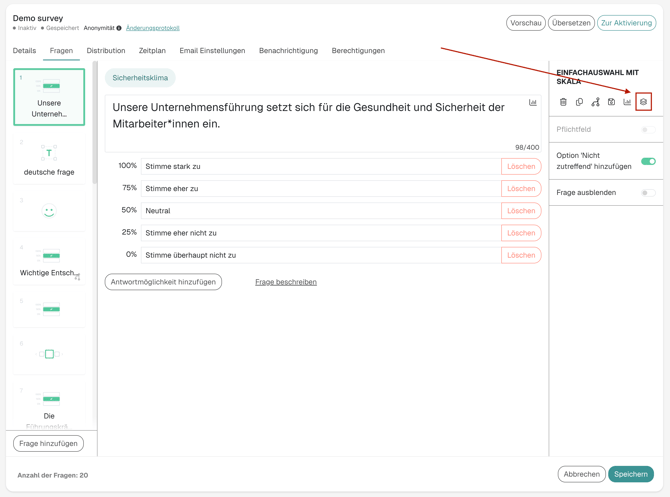Click the chart icon inside the question text box
Screen dimensions: 670x497
532,103
